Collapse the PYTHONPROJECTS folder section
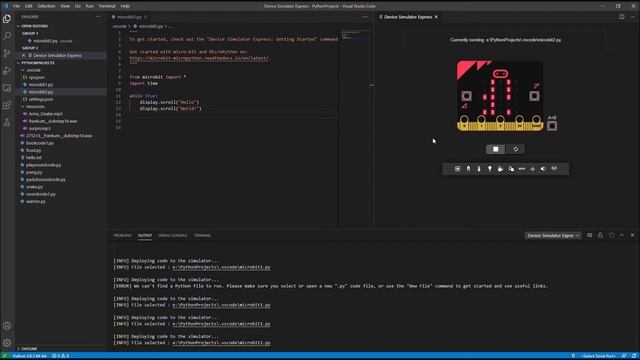 (x=38, y=63)
